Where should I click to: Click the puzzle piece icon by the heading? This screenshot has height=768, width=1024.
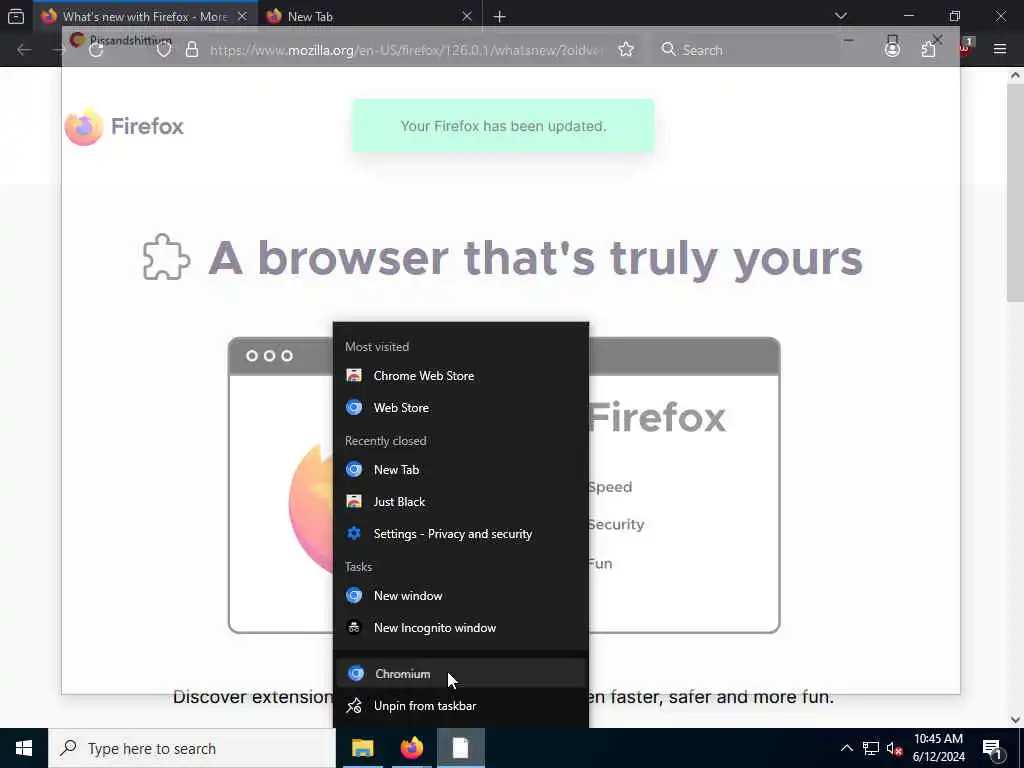(x=166, y=257)
